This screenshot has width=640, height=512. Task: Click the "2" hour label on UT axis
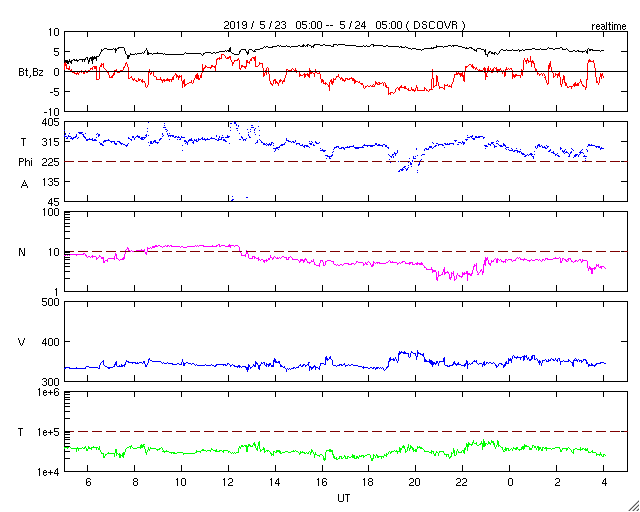(x=557, y=483)
